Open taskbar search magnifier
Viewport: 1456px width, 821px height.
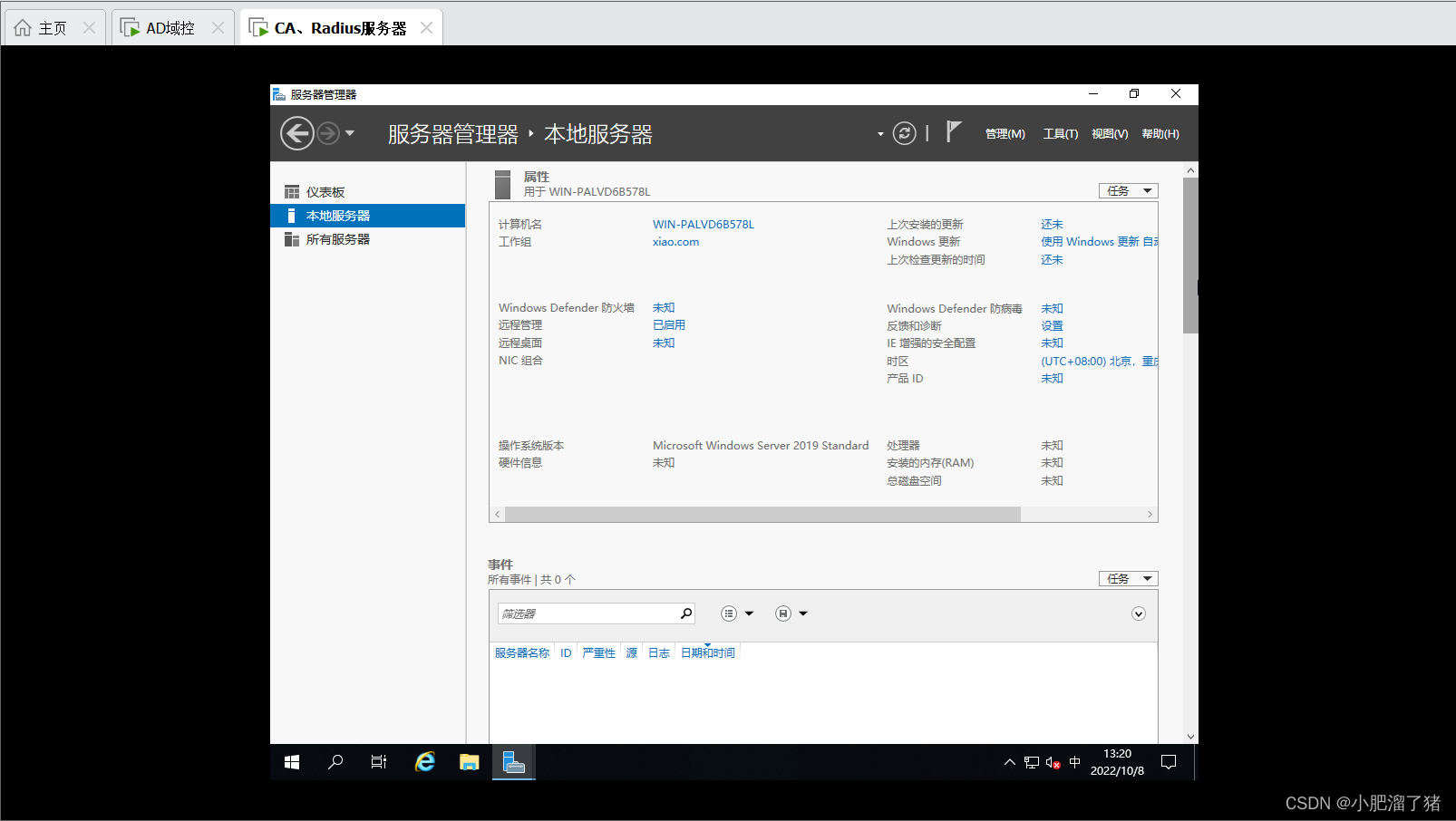point(335,762)
